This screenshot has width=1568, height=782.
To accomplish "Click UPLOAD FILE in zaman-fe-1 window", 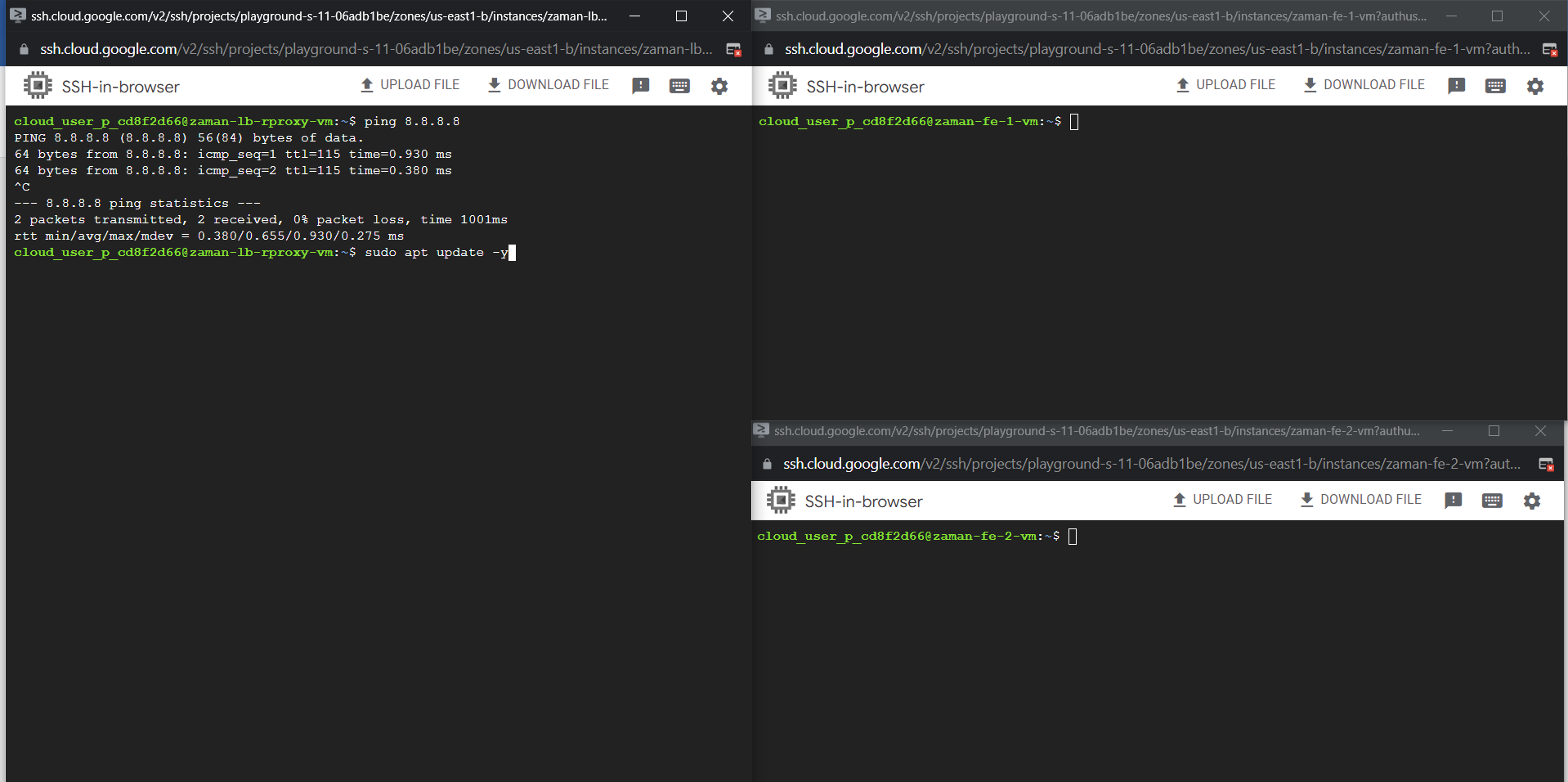I will coord(1226,85).
